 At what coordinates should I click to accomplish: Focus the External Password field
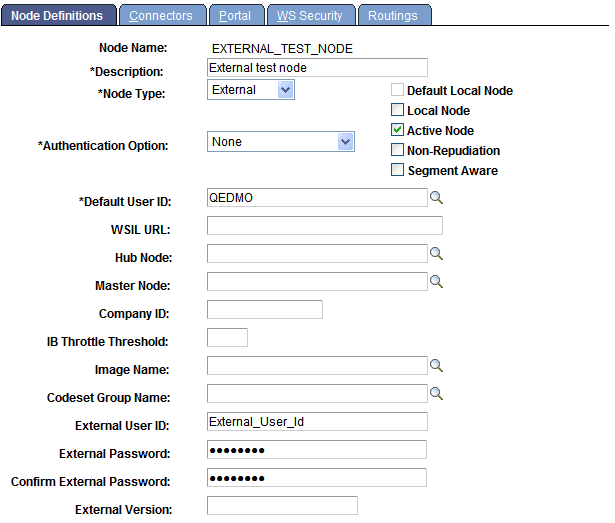317,450
